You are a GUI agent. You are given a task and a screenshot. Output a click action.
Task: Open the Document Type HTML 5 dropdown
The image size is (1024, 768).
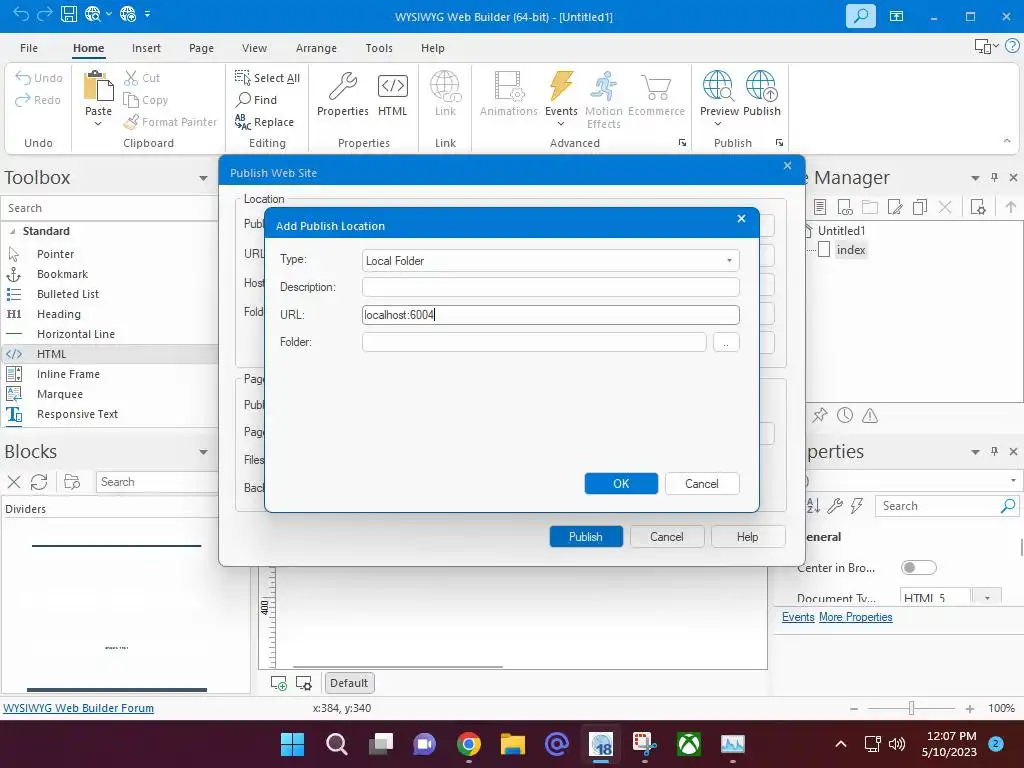click(987, 598)
